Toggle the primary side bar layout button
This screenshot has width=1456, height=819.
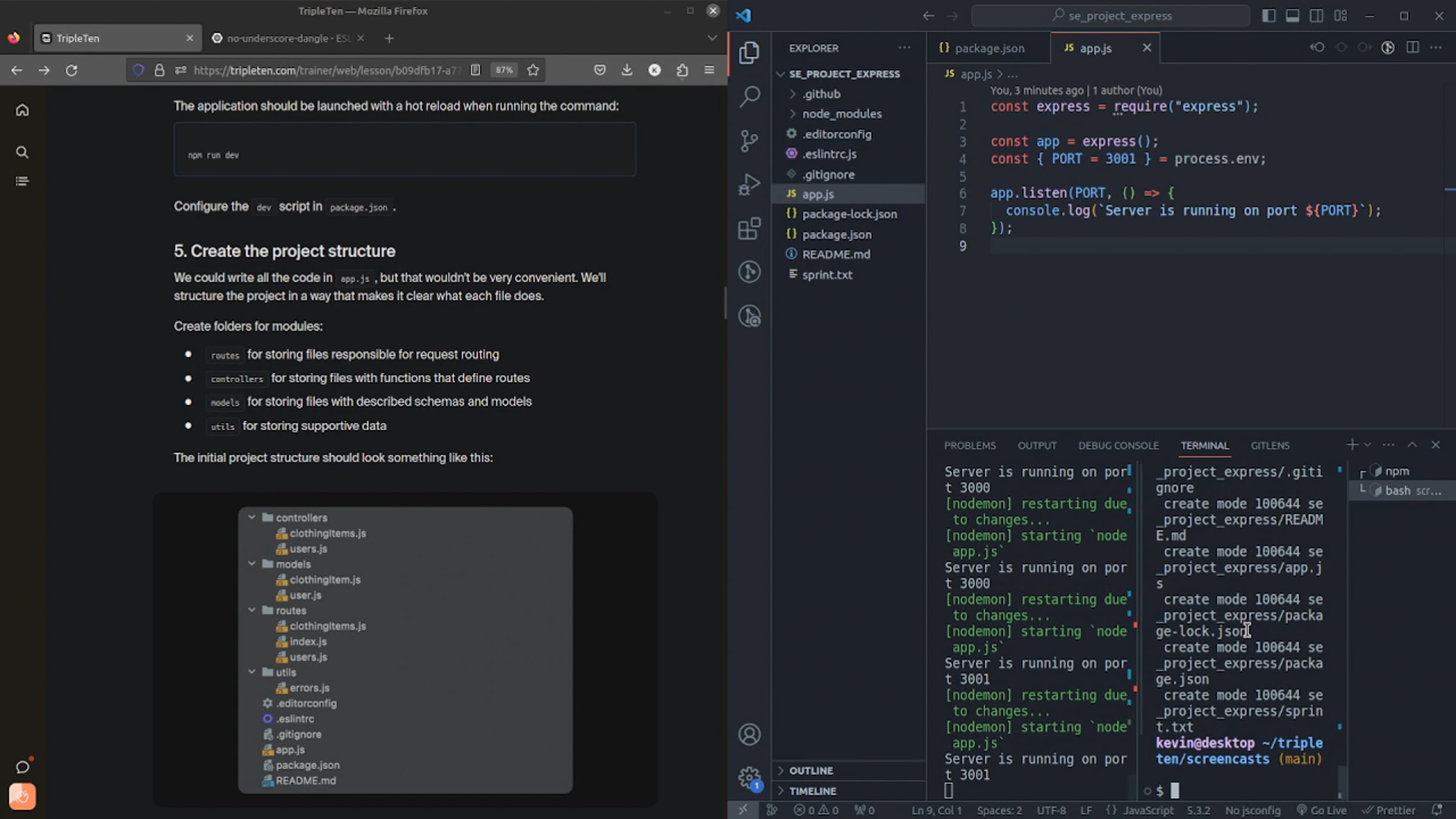[1269, 16]
